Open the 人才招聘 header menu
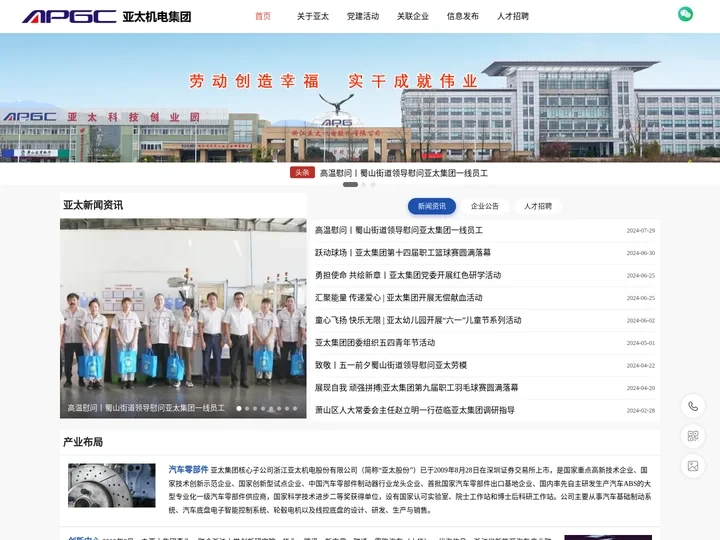The width and height of the screenshot is (720, 540). pos(513,17)
